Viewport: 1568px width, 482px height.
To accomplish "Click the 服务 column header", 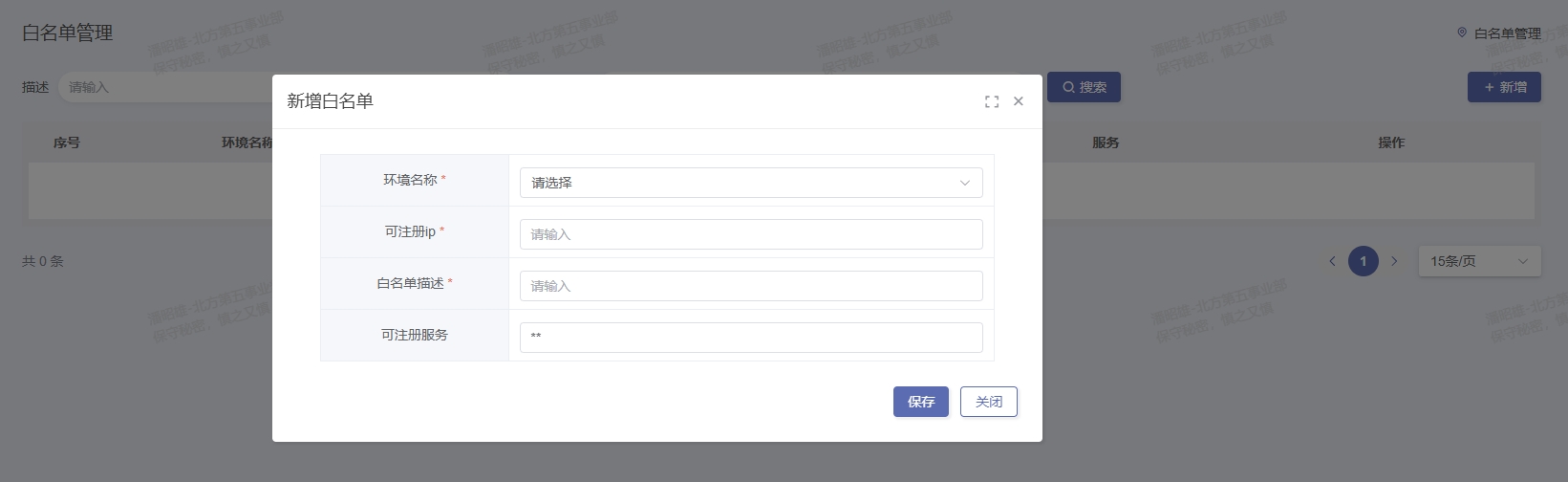I will [1106, 142].
